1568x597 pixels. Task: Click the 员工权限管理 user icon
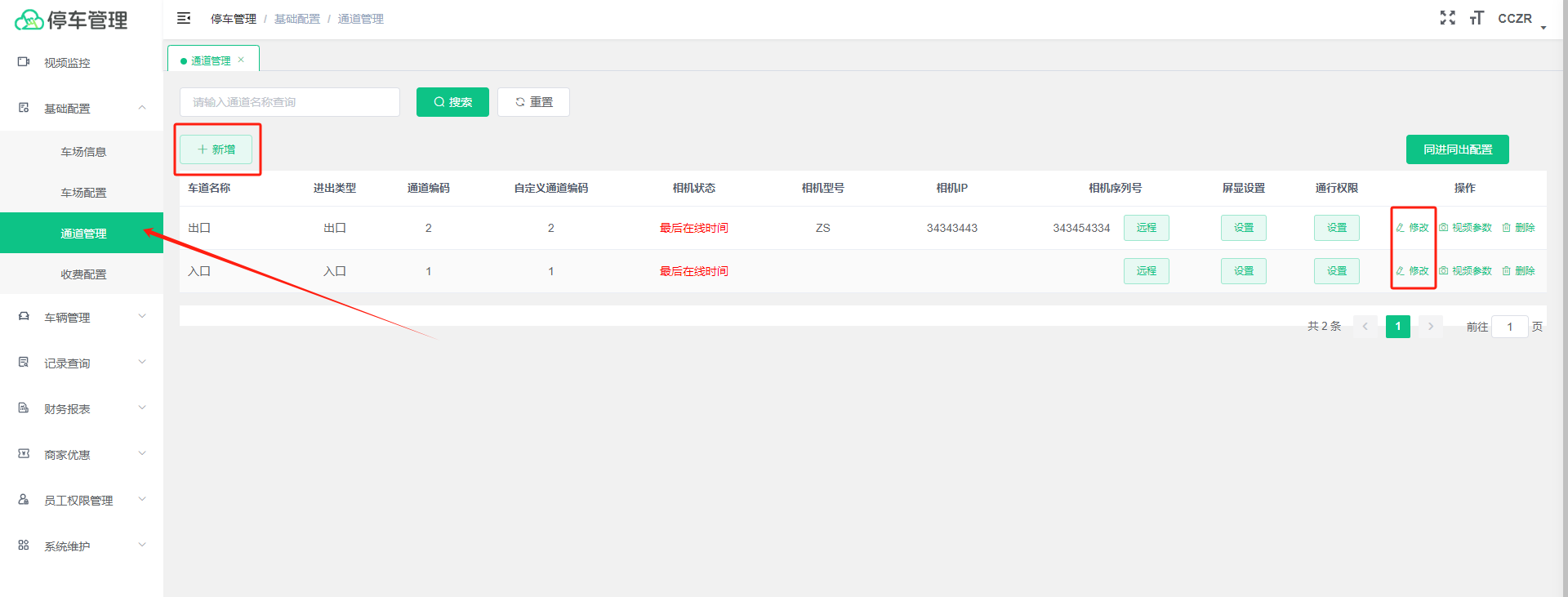point(24,500)
